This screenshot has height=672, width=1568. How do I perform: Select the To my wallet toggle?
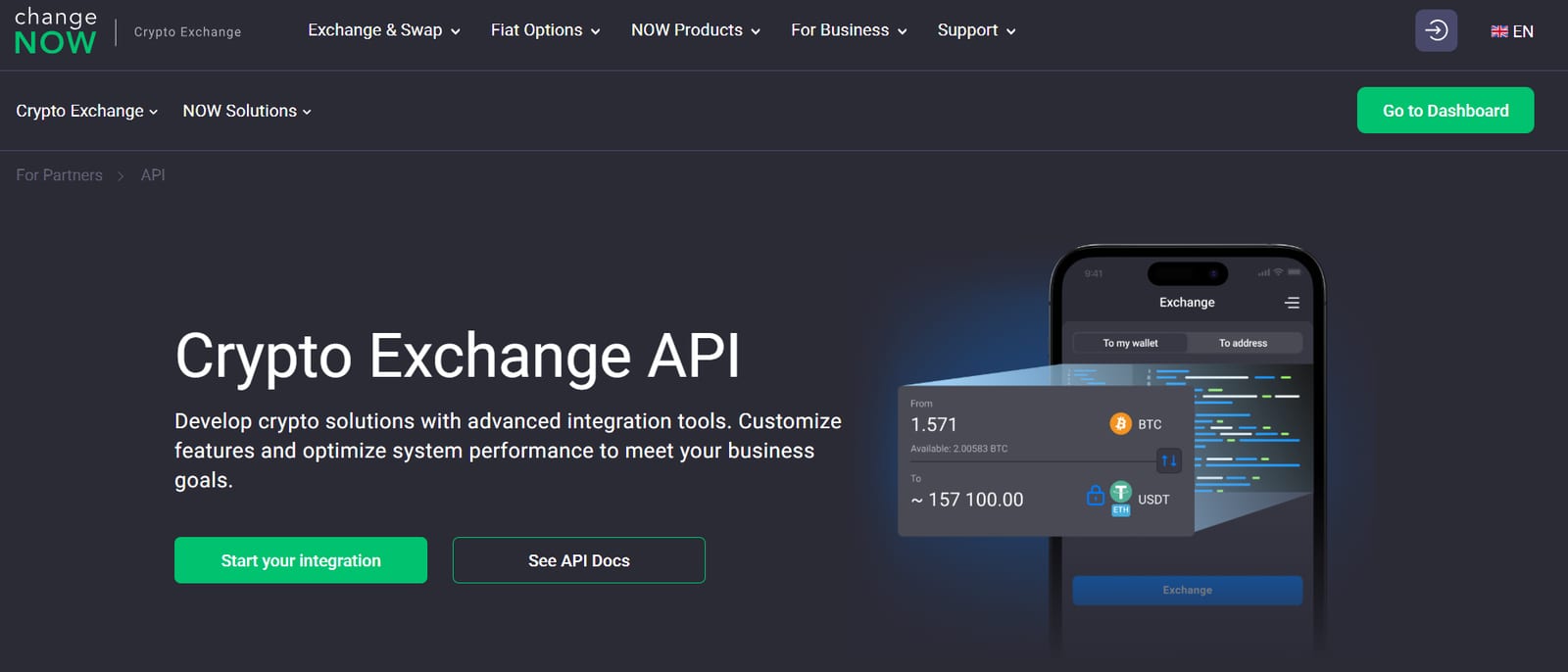click(x=1130, y=343)
